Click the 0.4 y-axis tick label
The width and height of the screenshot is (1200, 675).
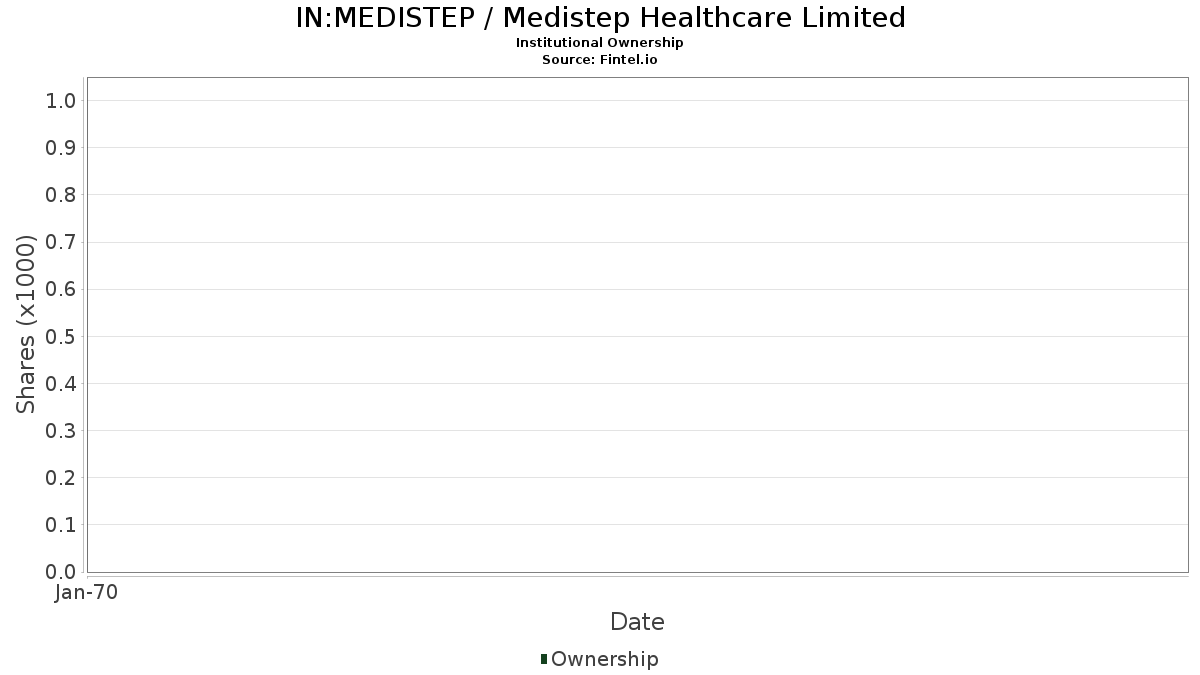pos(61,384)
